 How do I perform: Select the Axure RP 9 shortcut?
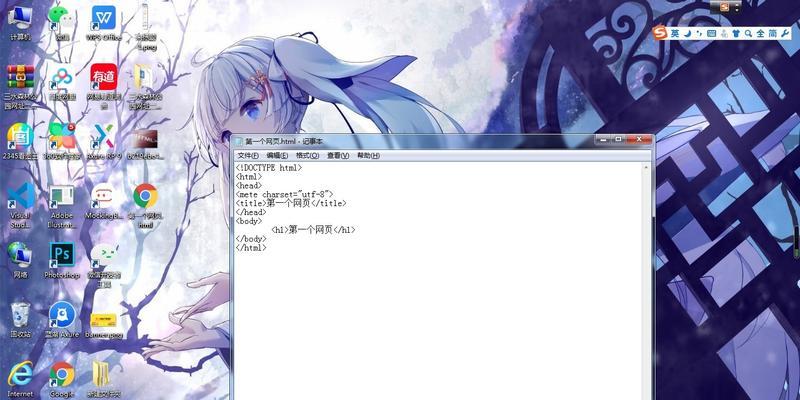[104, 142]
